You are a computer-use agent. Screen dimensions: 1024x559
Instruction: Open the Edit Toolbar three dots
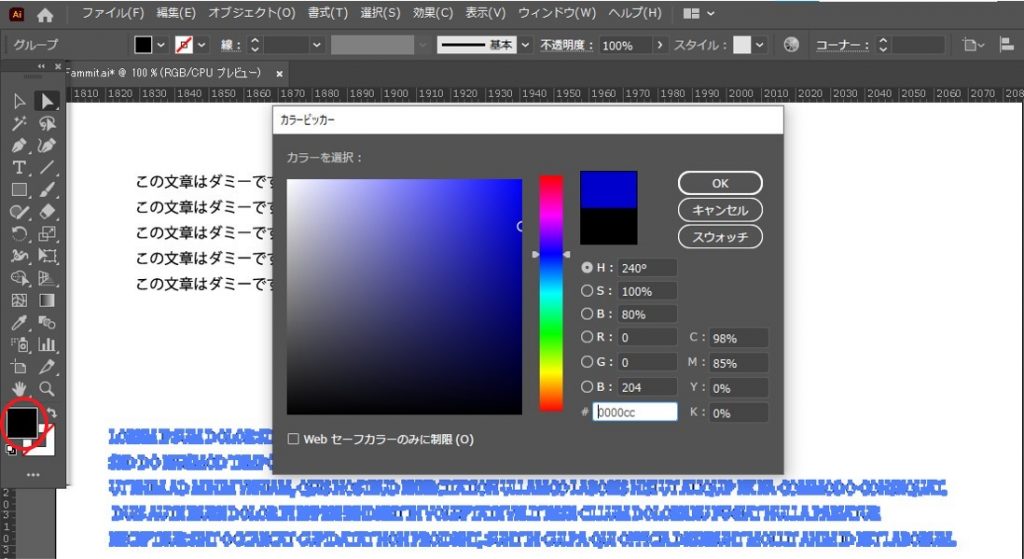[x=33, y=475]
